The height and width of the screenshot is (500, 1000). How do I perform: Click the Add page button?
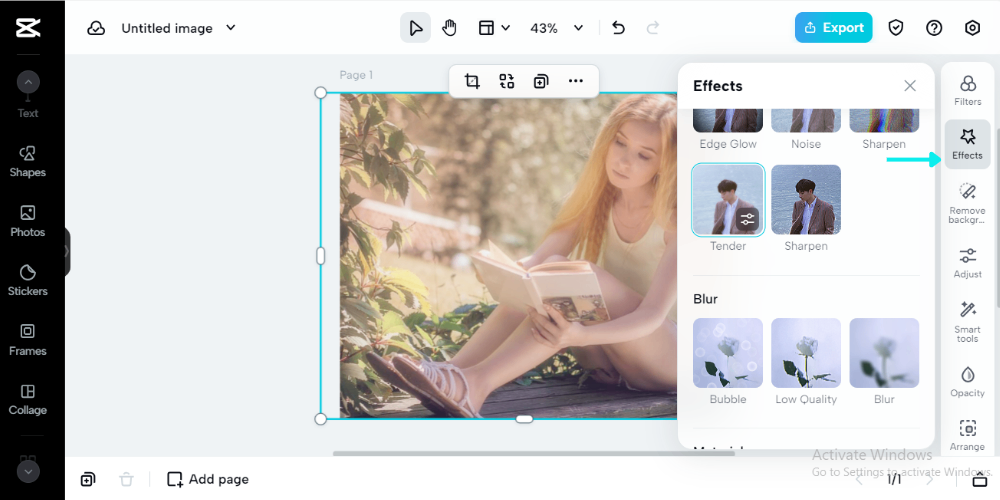208,479
